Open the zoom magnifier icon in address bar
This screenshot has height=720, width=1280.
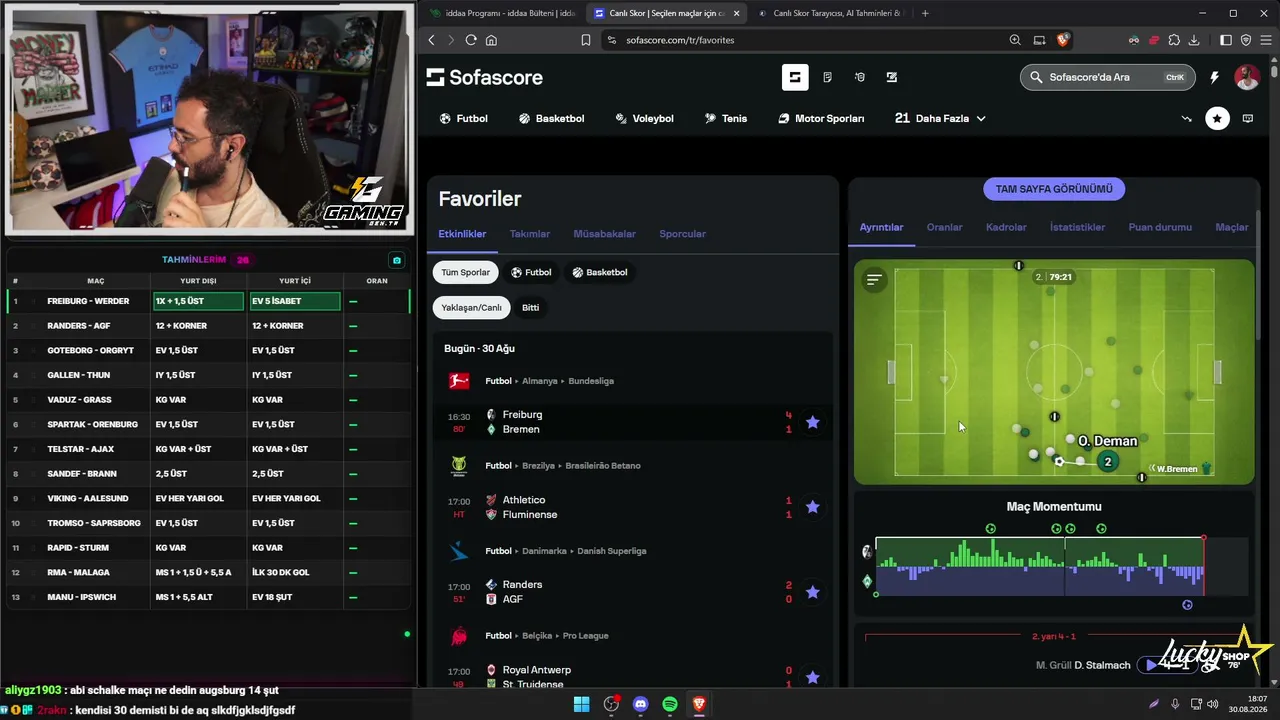pos(1015,40)
